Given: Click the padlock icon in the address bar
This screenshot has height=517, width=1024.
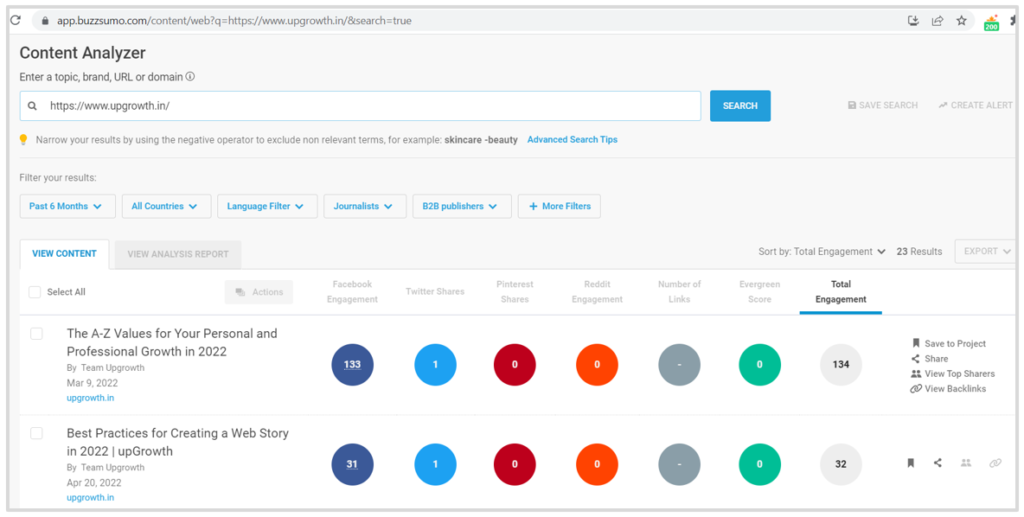Looking at the screenshot, I should [45, 21].
